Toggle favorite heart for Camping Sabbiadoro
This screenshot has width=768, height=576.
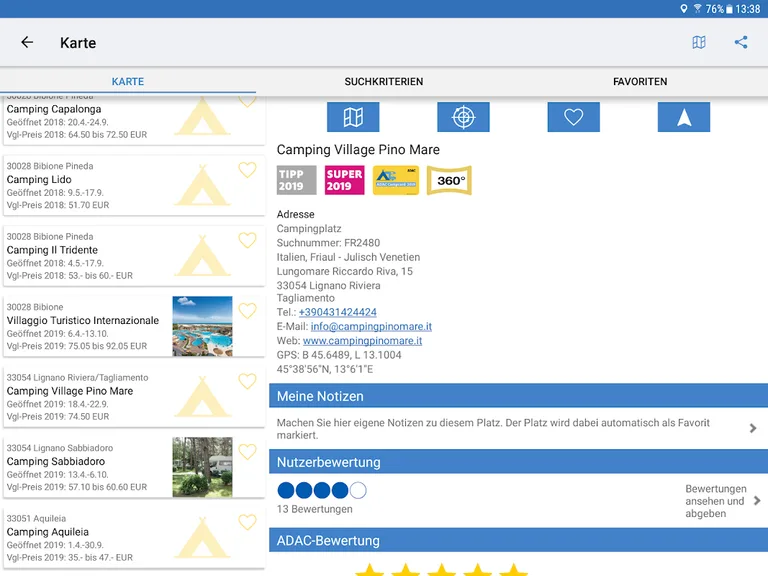pyautogui.click(x=247, y=452)
